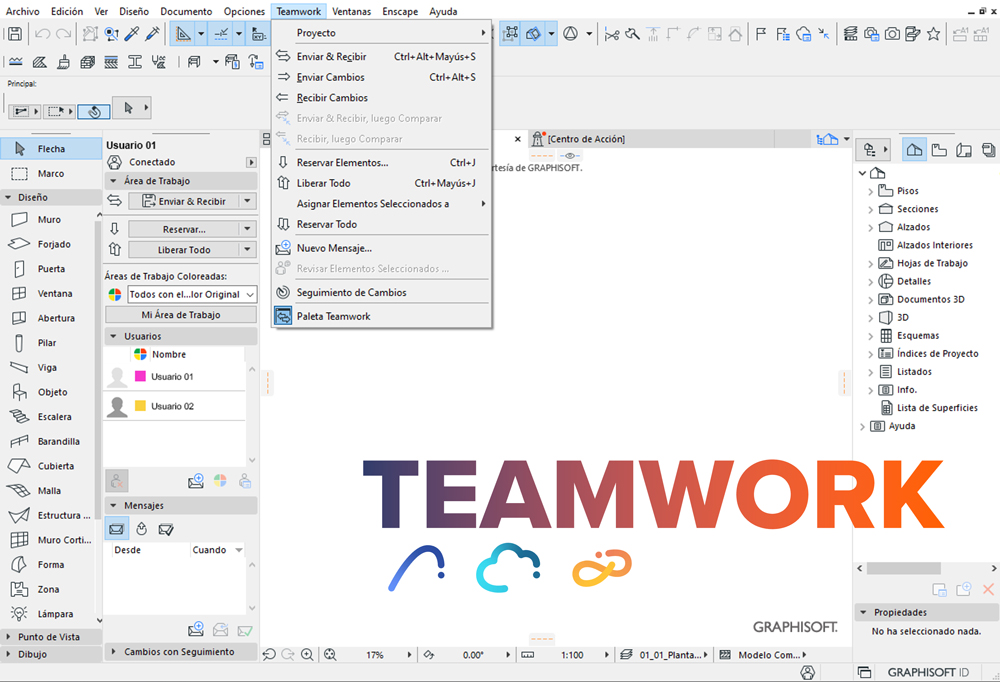The height and width of the screenshot is (682, 1000).
Task: Open the Centro de Acción tab
Action: 585,139
